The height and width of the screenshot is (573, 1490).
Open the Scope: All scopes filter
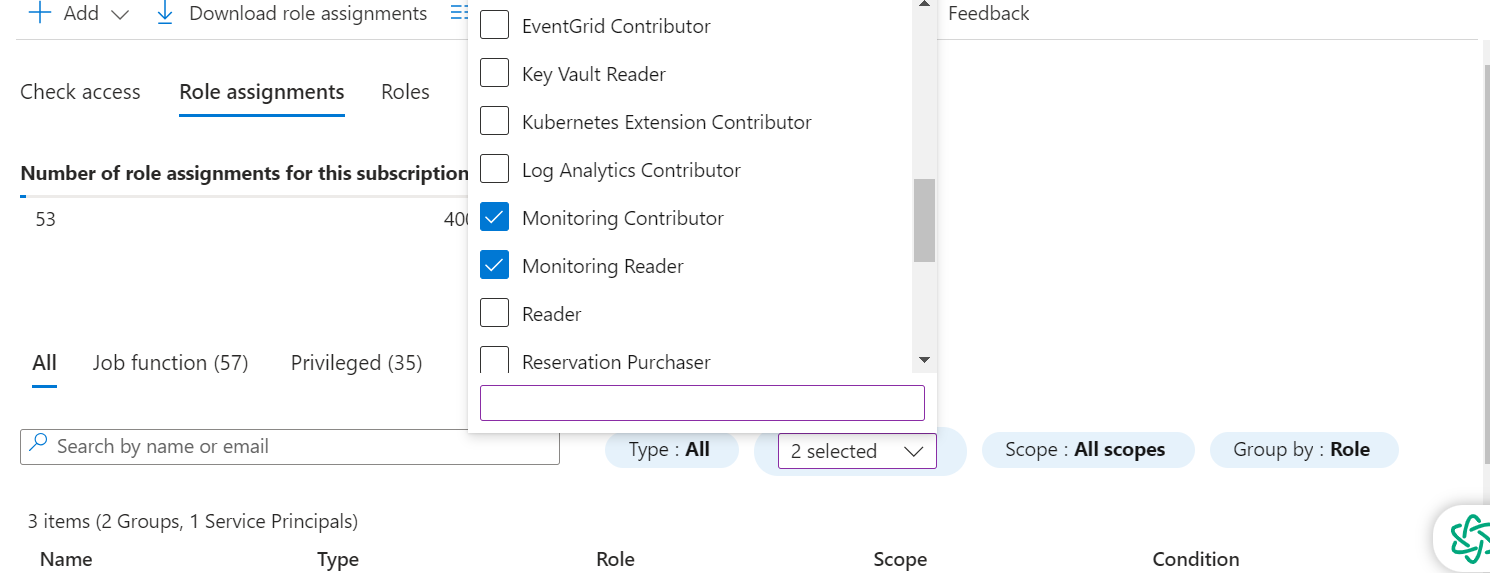click(1087, 450)
